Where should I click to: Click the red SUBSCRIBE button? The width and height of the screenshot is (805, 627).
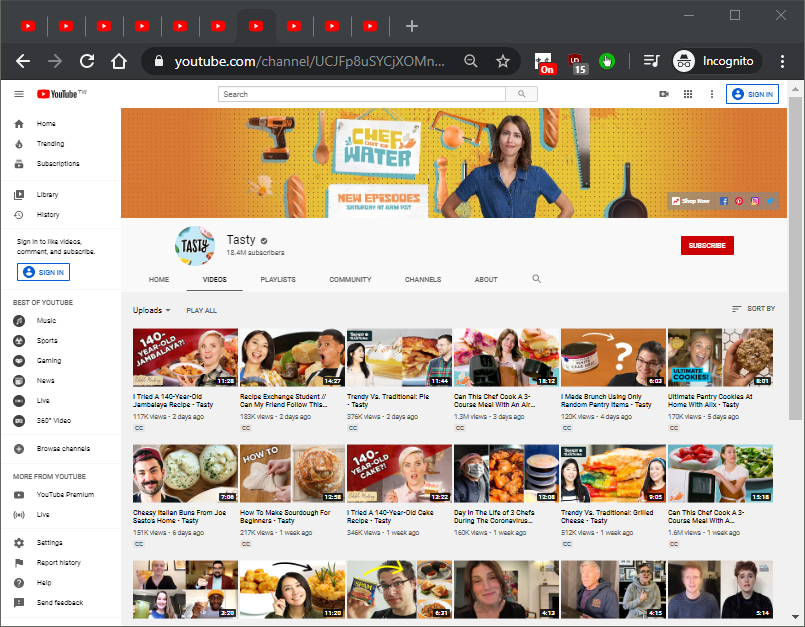click(707, 245)
